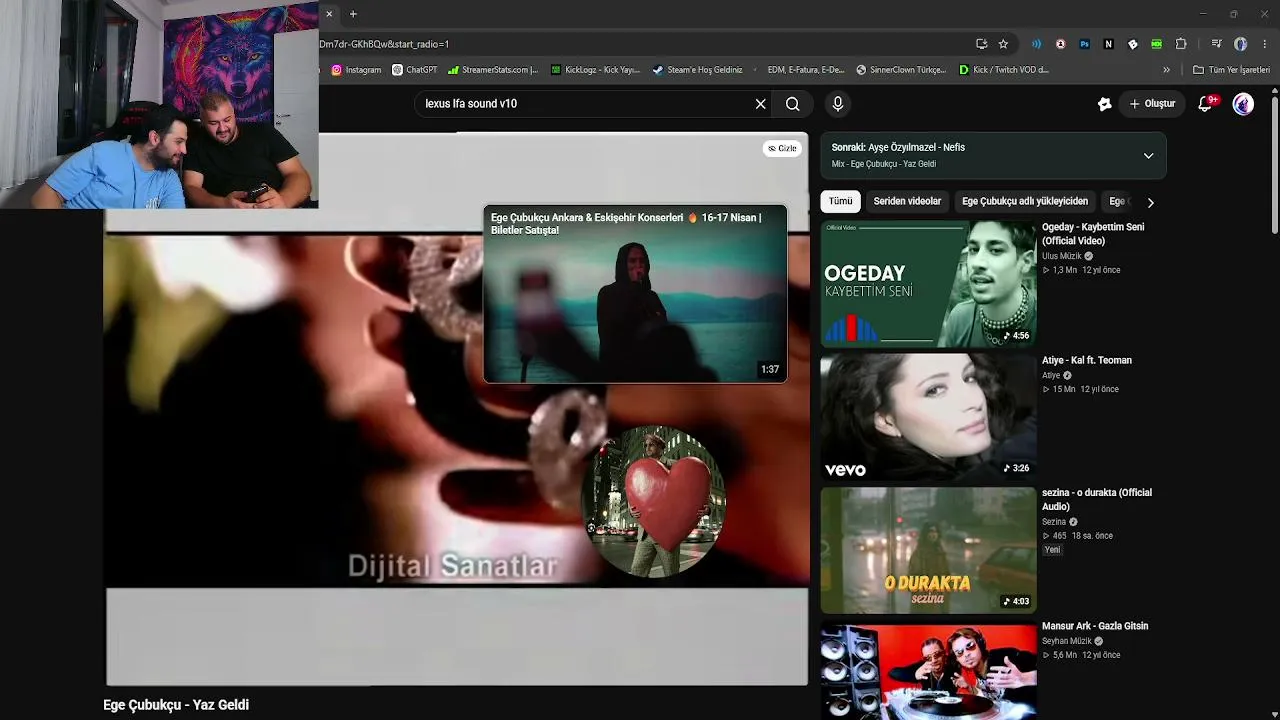Viewport: 1280px width, 720px height.
Task: Click the Gizle hide button on the video
Action: click(782, 148)
